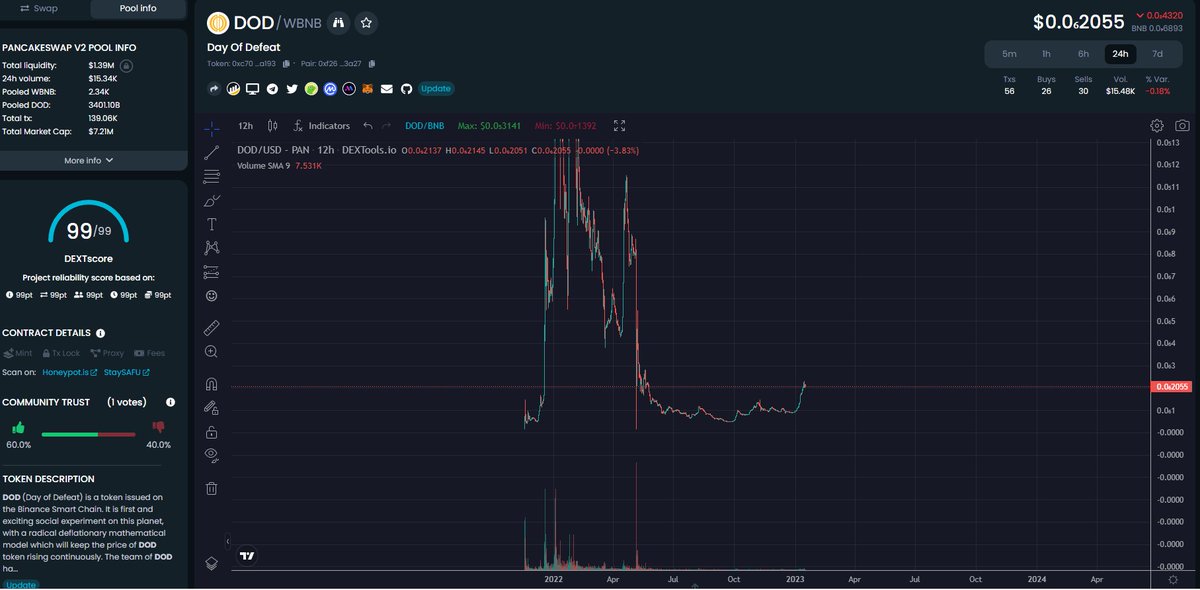This screenshot has width=1200, height=590.
Task: Open time axis settings icon bottom right
Action: [x=1173, y=579]
